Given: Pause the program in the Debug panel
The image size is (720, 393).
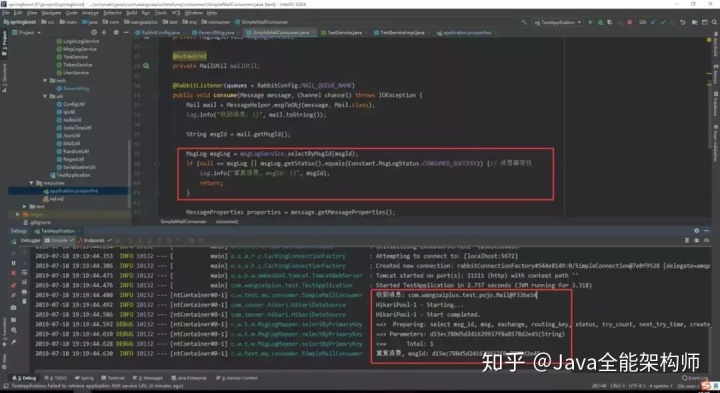Looking at the screenshot, I should [13, 263].
